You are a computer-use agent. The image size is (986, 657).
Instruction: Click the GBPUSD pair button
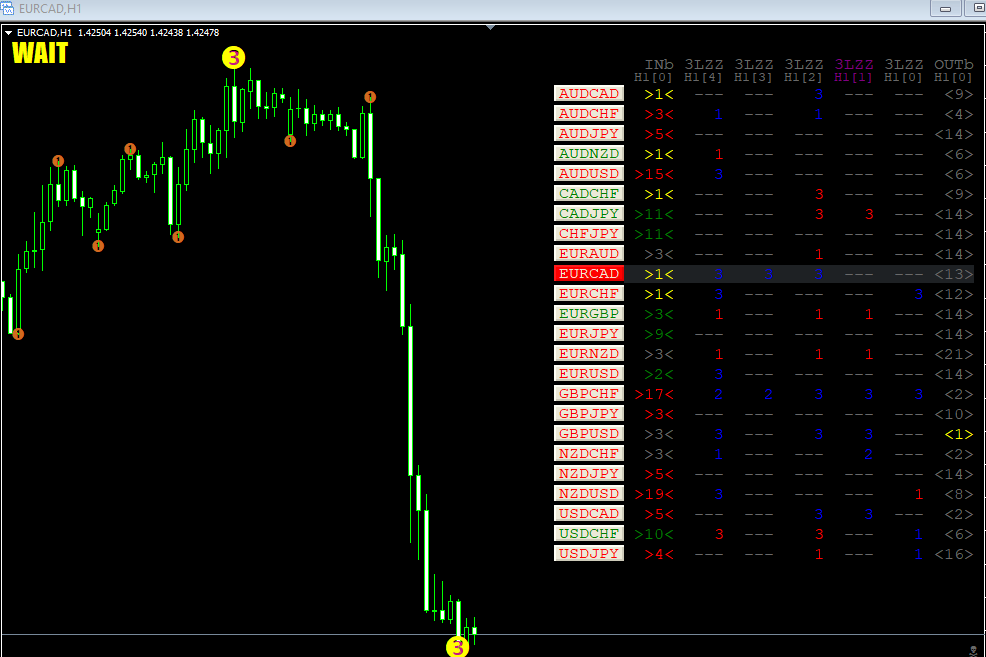589,433
